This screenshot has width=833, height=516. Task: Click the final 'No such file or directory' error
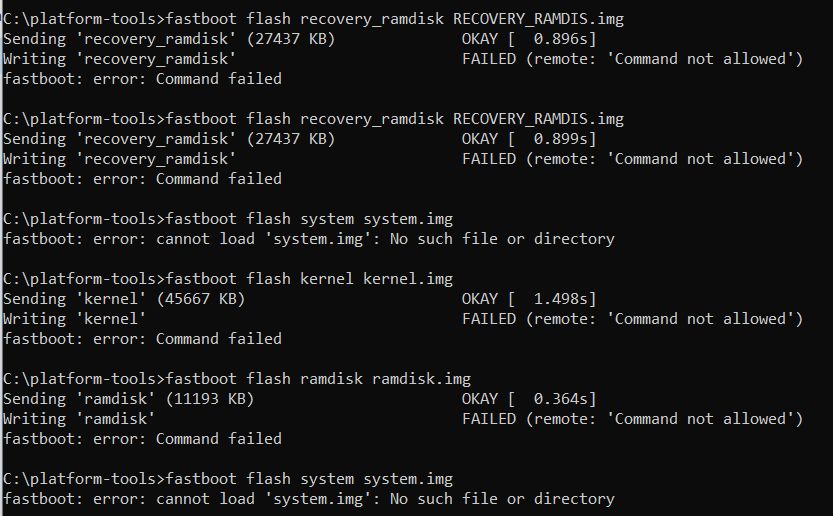[x=502, y=499]
